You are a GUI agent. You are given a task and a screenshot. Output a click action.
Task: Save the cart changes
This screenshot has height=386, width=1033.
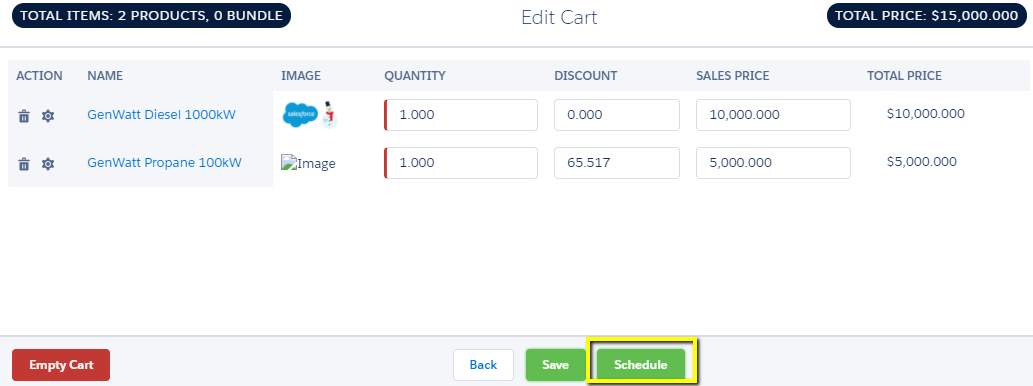click(x=555, y=365)
